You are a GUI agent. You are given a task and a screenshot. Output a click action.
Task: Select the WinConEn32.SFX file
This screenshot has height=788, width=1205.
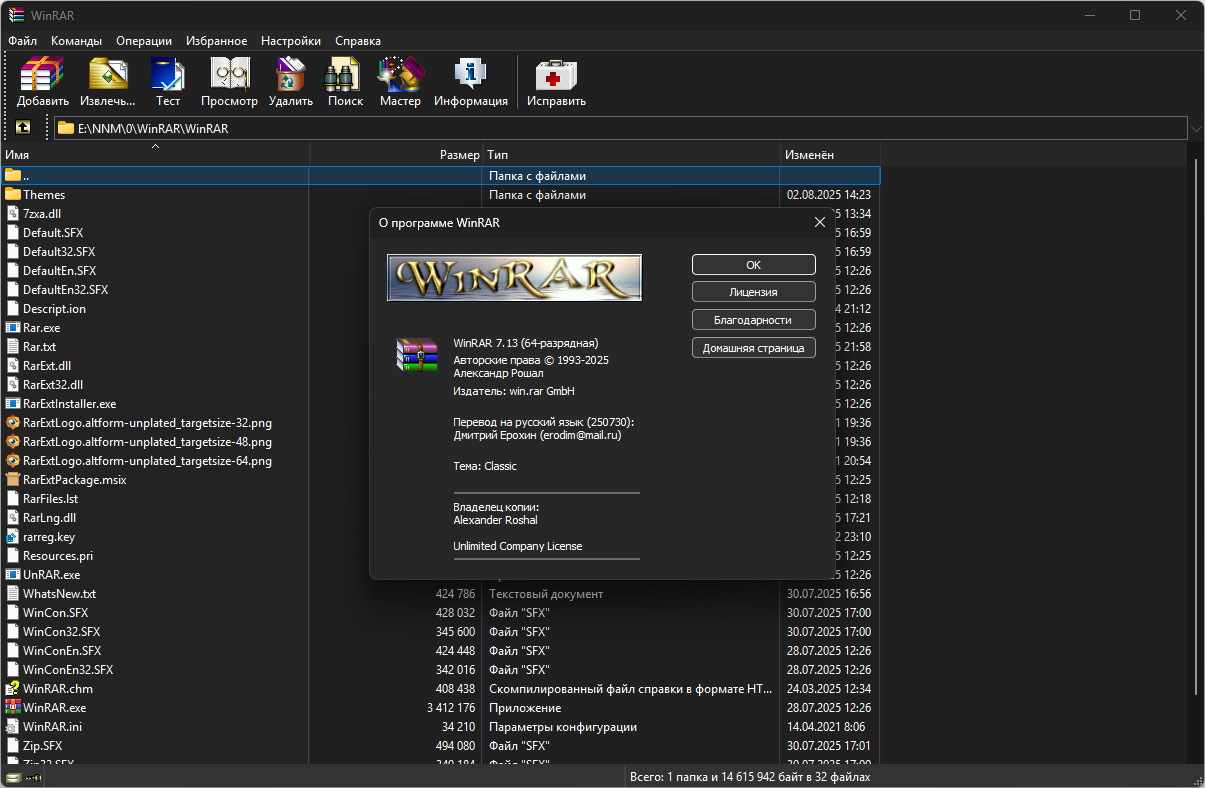click(68, 669)
